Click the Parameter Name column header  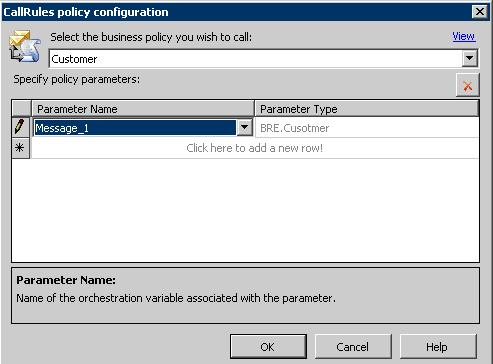(143, 109)
